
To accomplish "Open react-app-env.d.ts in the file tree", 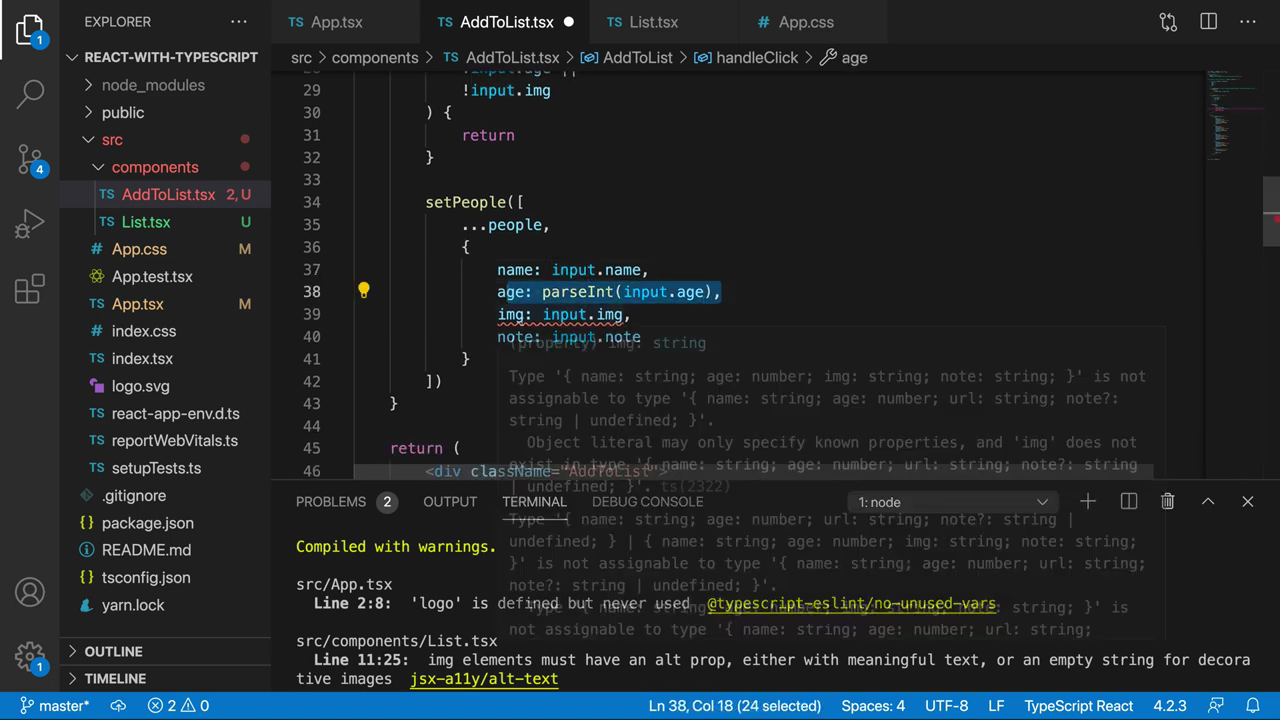I will click(x=165, y=413).
